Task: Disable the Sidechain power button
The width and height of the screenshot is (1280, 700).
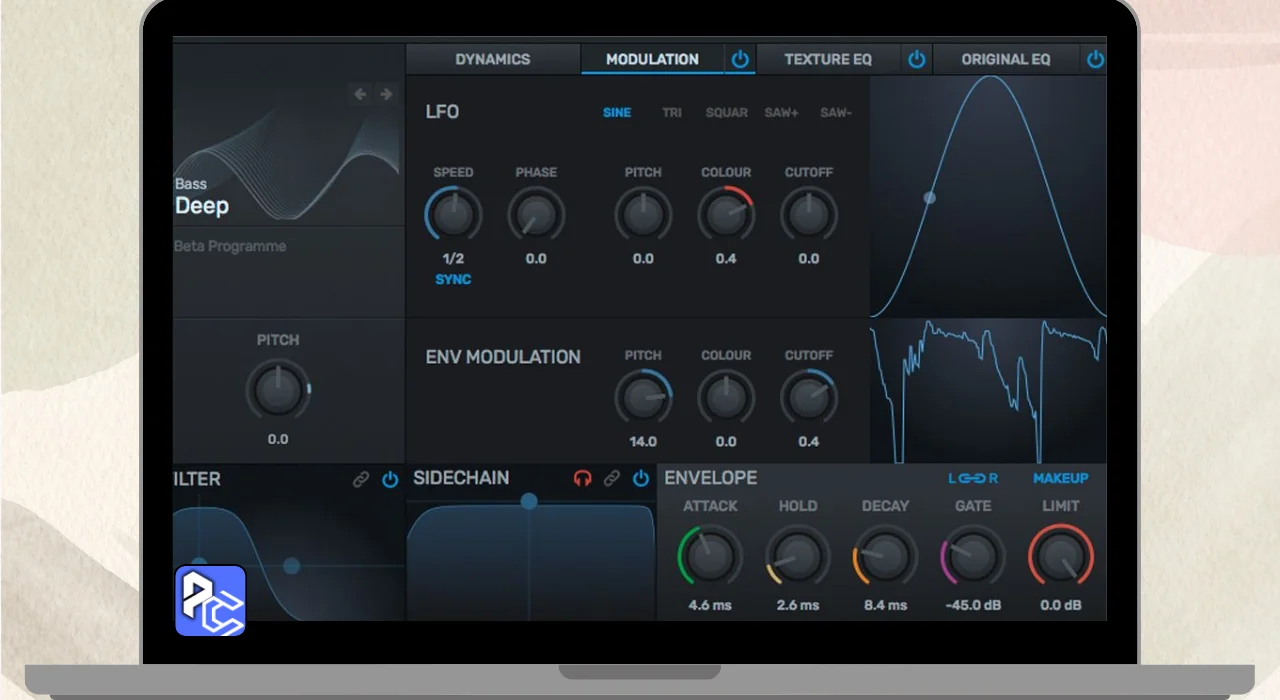Action: (641, 479)
